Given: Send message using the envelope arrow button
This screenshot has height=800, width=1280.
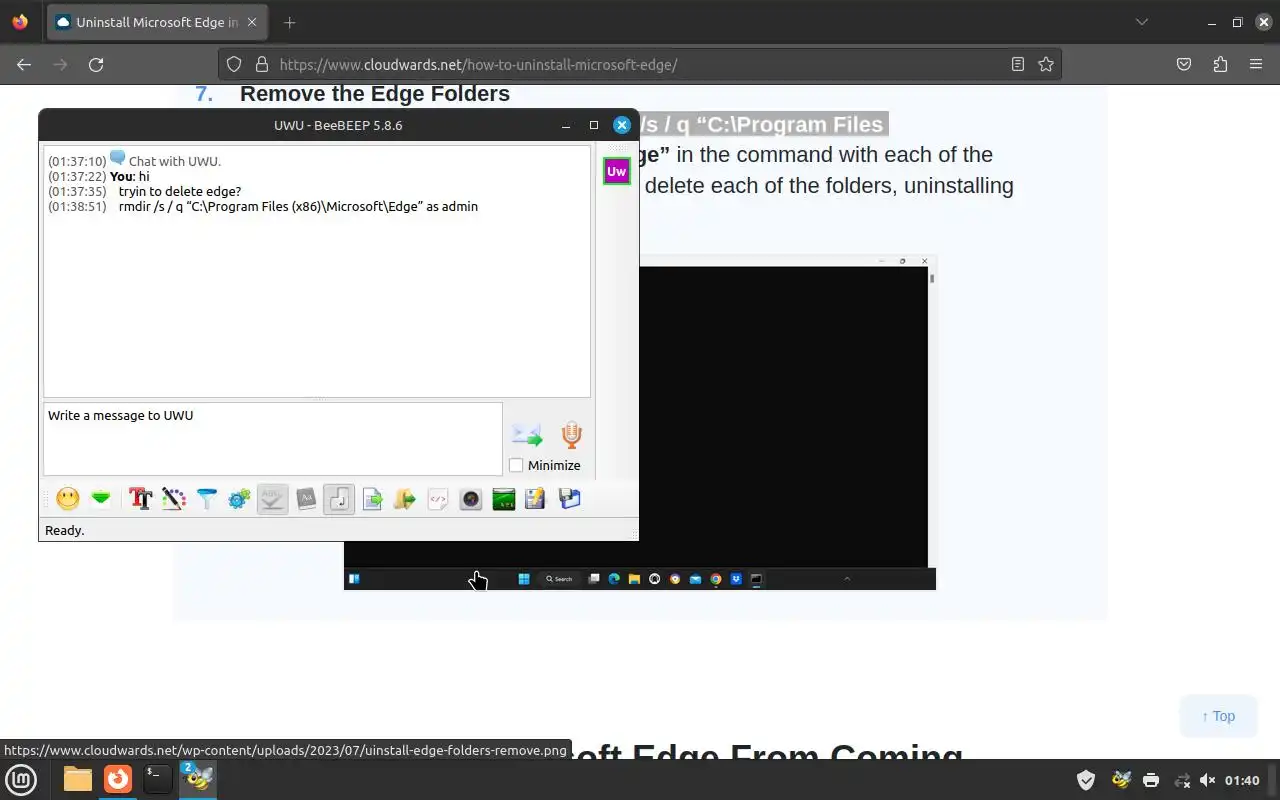Looking at the screenshot, I should (527, 435).
